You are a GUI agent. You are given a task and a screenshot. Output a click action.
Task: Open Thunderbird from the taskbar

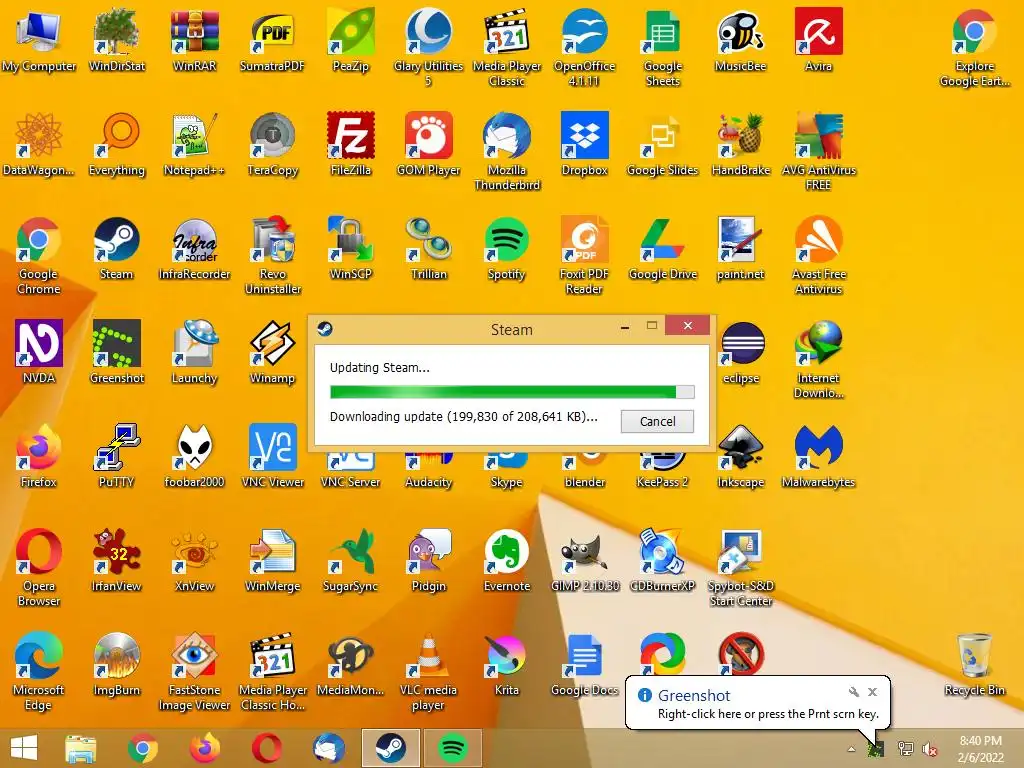coord(328,748)
